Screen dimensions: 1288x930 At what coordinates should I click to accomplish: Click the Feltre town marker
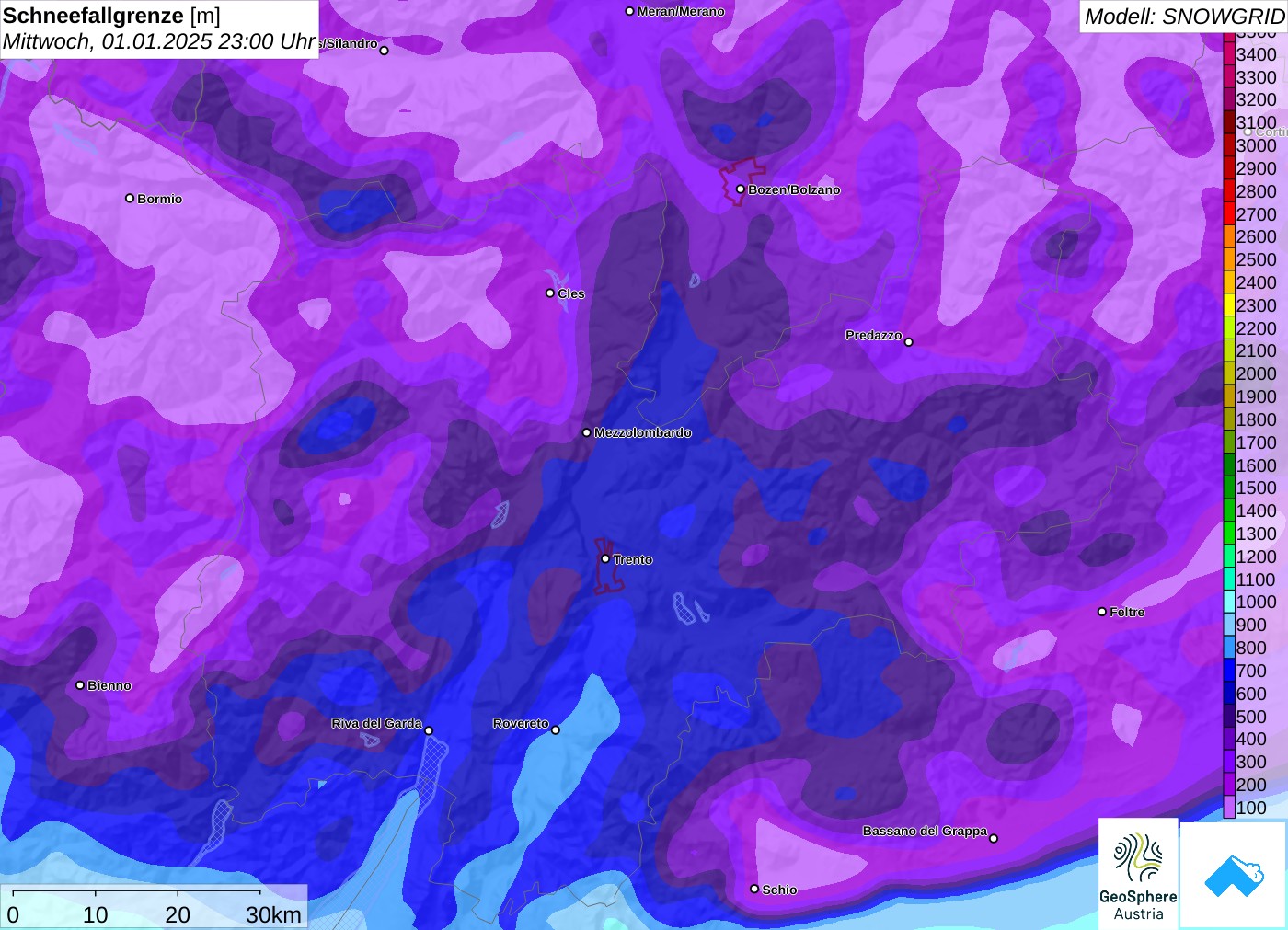1102,612
